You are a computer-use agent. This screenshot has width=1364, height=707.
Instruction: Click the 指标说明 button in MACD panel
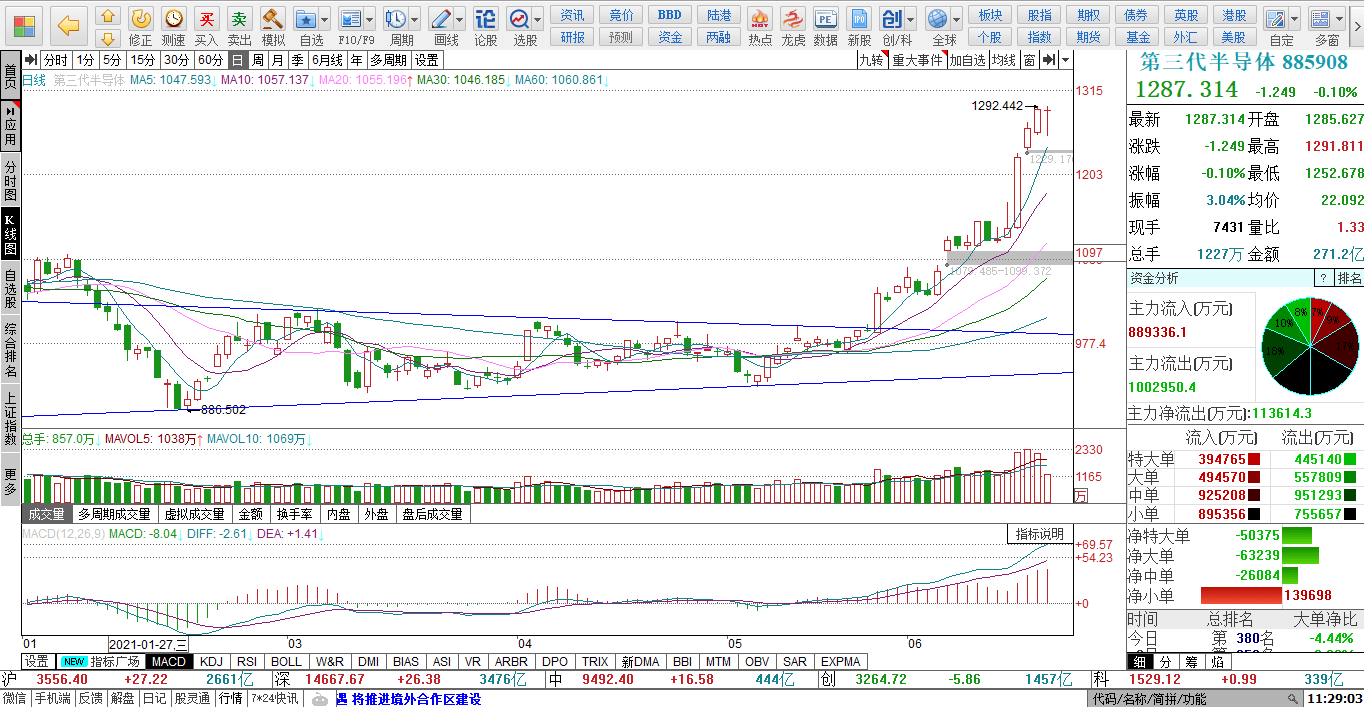pos(1039,534)
